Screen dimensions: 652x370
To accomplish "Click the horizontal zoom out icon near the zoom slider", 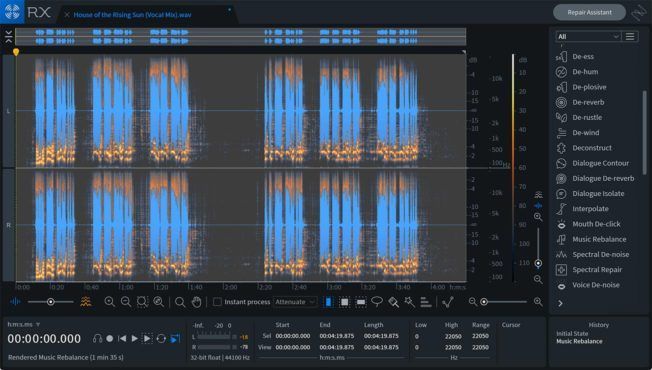I will coord(473,302).
